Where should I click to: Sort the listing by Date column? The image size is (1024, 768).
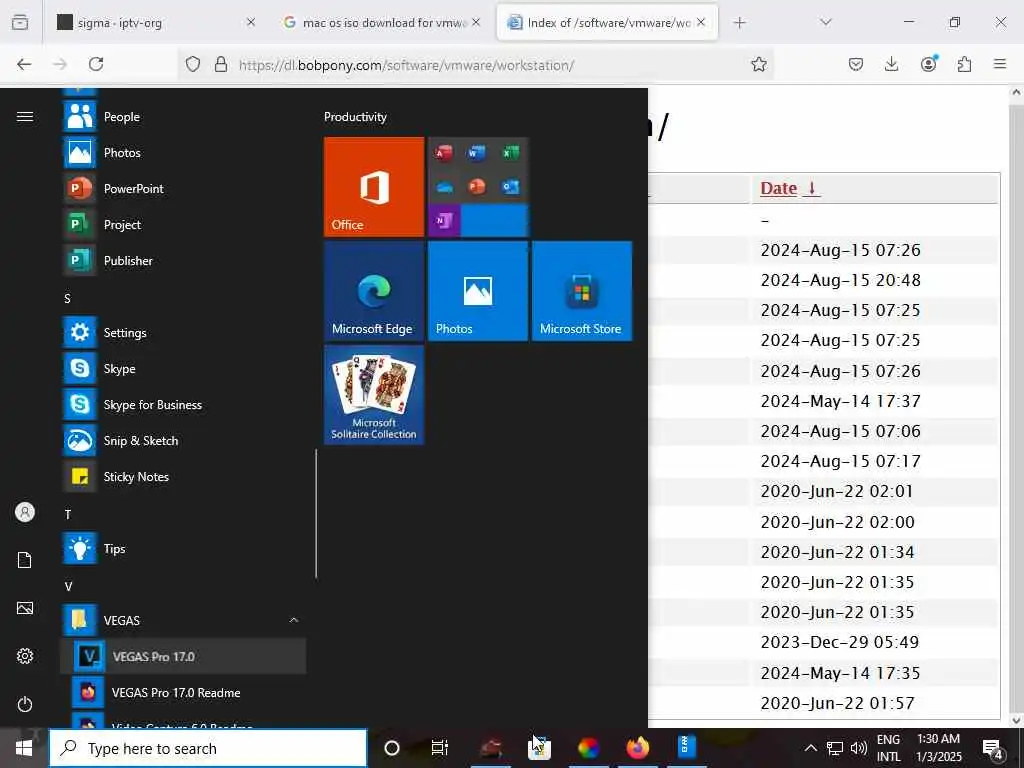pos(790,188)
